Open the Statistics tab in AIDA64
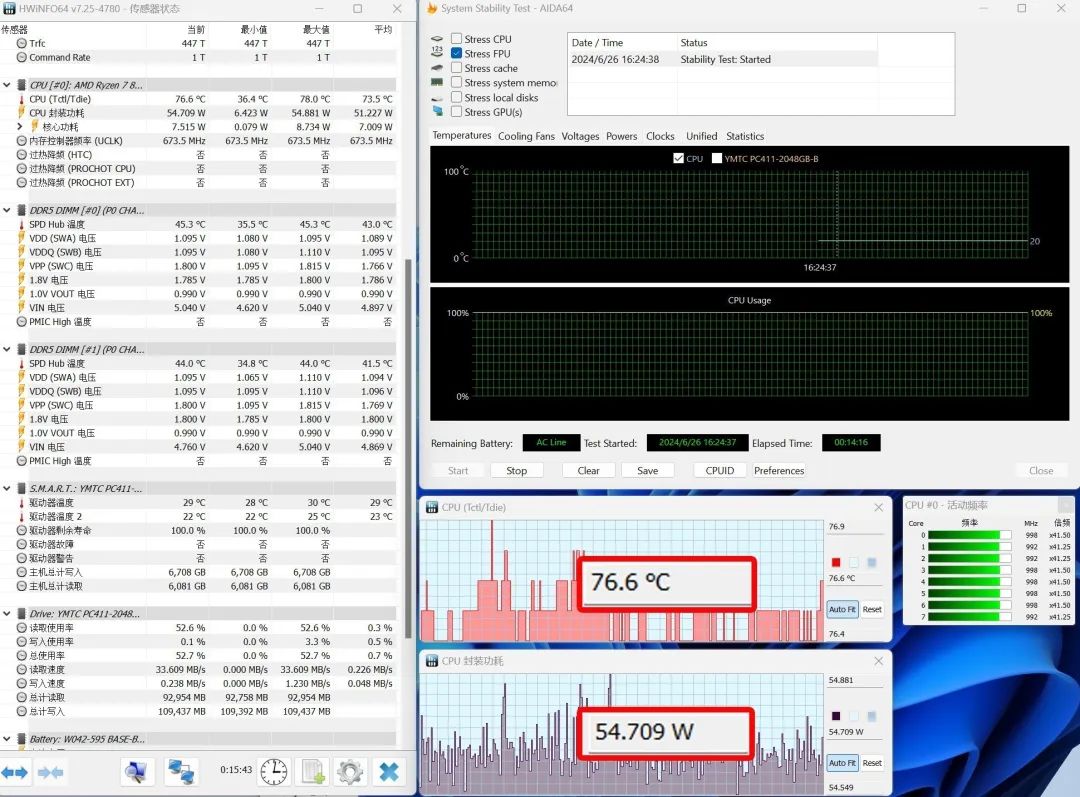The image size is (1080, 797). click(745, 136)
